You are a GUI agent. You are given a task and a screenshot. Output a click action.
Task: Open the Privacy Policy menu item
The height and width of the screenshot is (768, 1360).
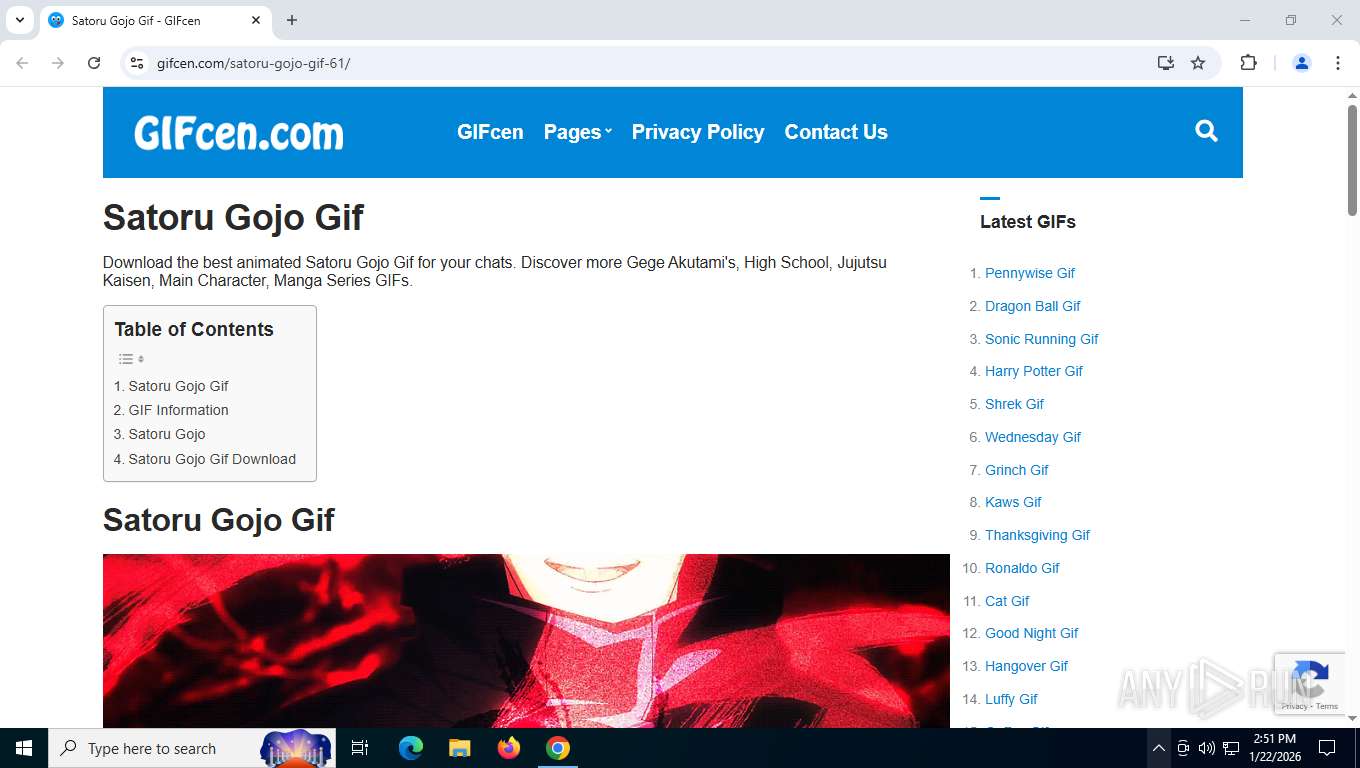(698, 132)
